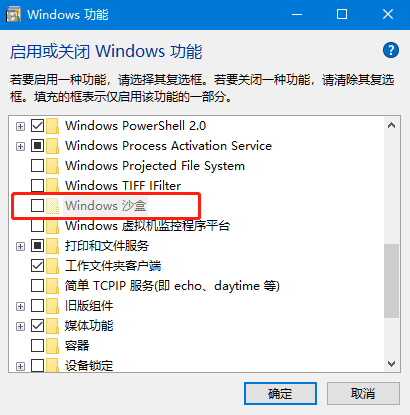The width and height of the screenshot is (410, 415).
Task: Confirm changes with the 确定 button
Action: (x=280, y=394)
